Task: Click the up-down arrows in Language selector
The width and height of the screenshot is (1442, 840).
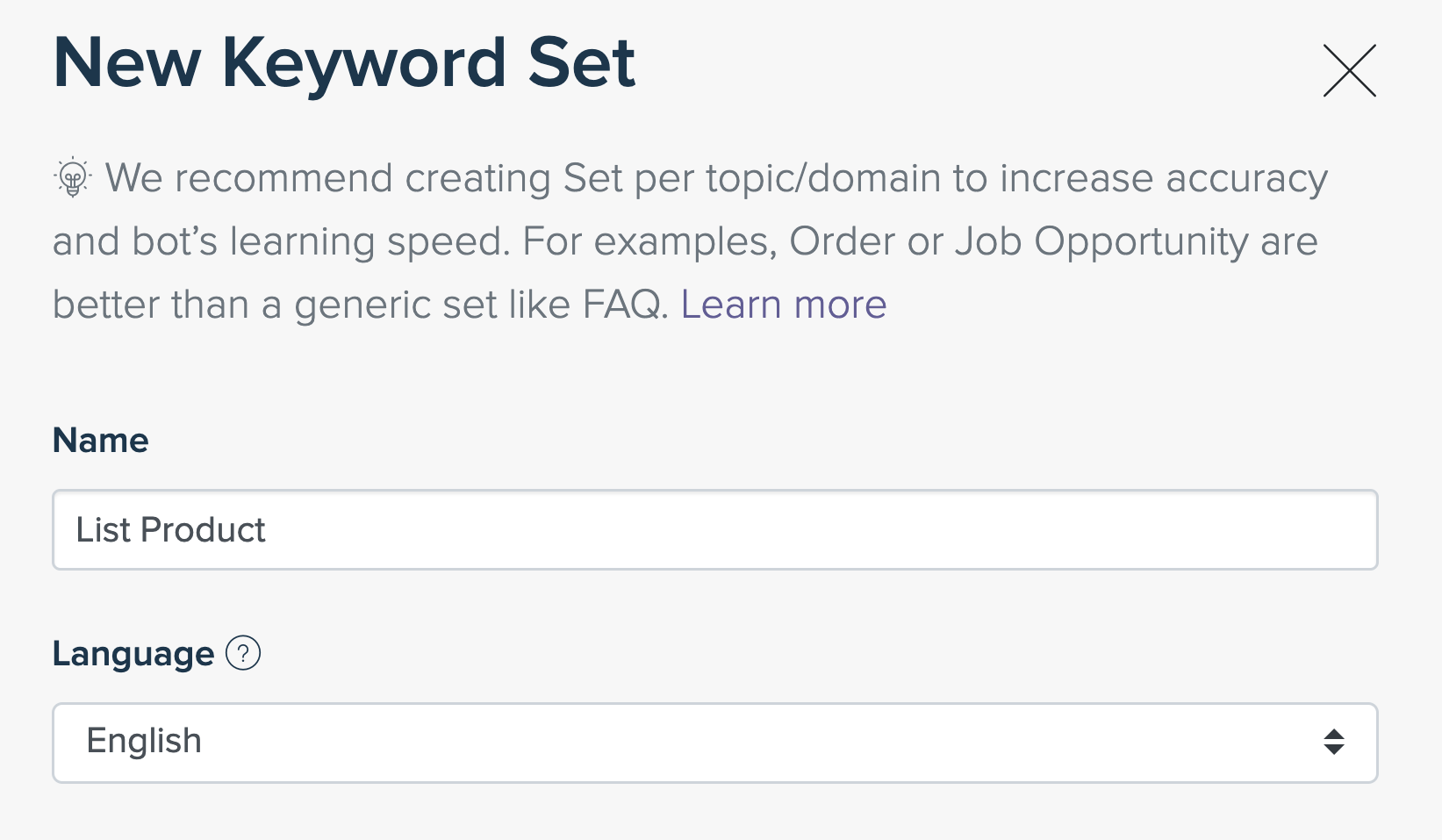Action: tap(1334, 742)
